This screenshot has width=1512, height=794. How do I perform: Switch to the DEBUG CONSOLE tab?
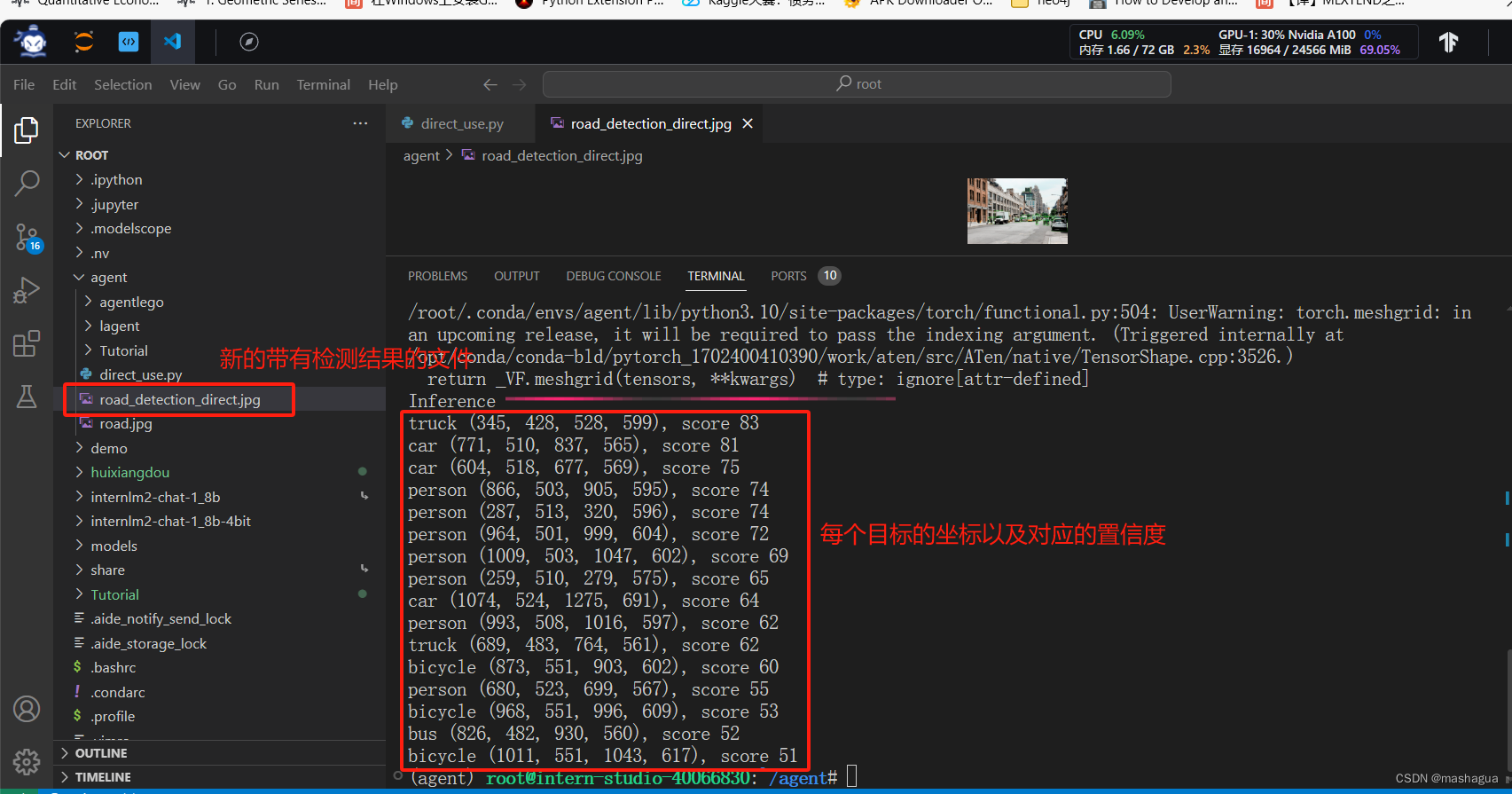pos(614,276)
